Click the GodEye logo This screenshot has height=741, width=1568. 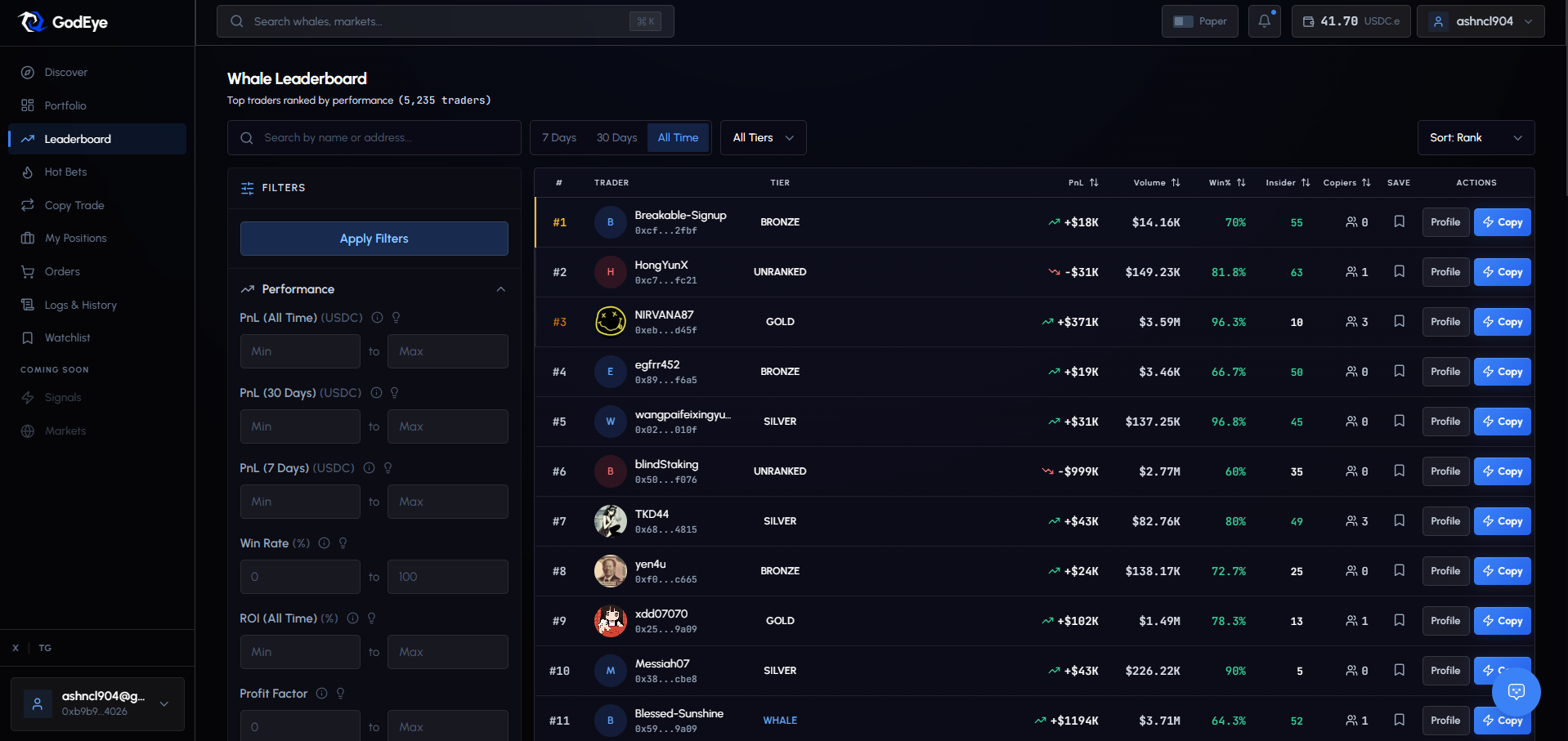(x=61, y=22)
